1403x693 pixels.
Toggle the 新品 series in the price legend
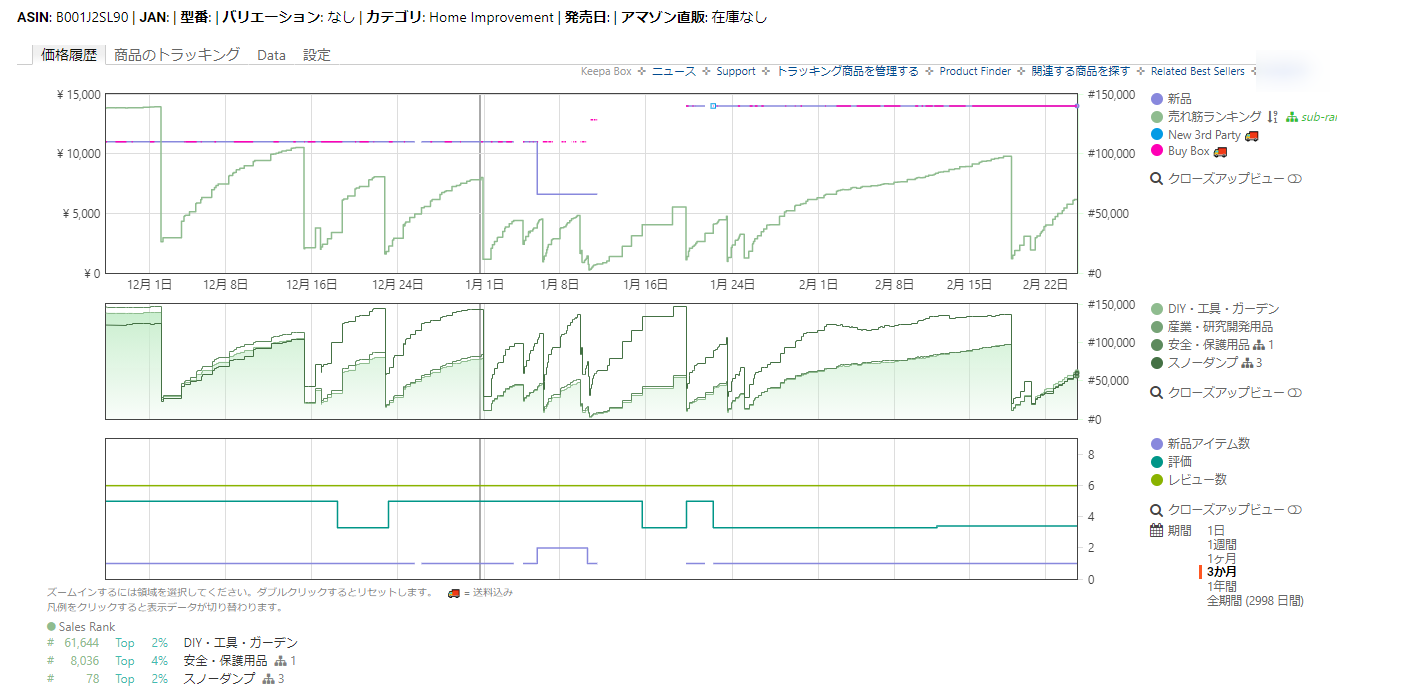[x=1179, y=99]
